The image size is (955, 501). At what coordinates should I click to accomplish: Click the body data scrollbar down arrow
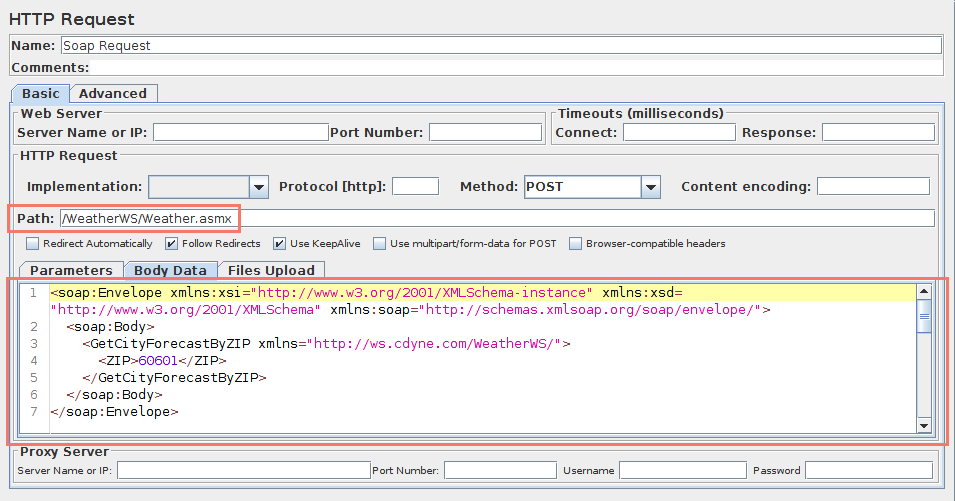[924, 426]
